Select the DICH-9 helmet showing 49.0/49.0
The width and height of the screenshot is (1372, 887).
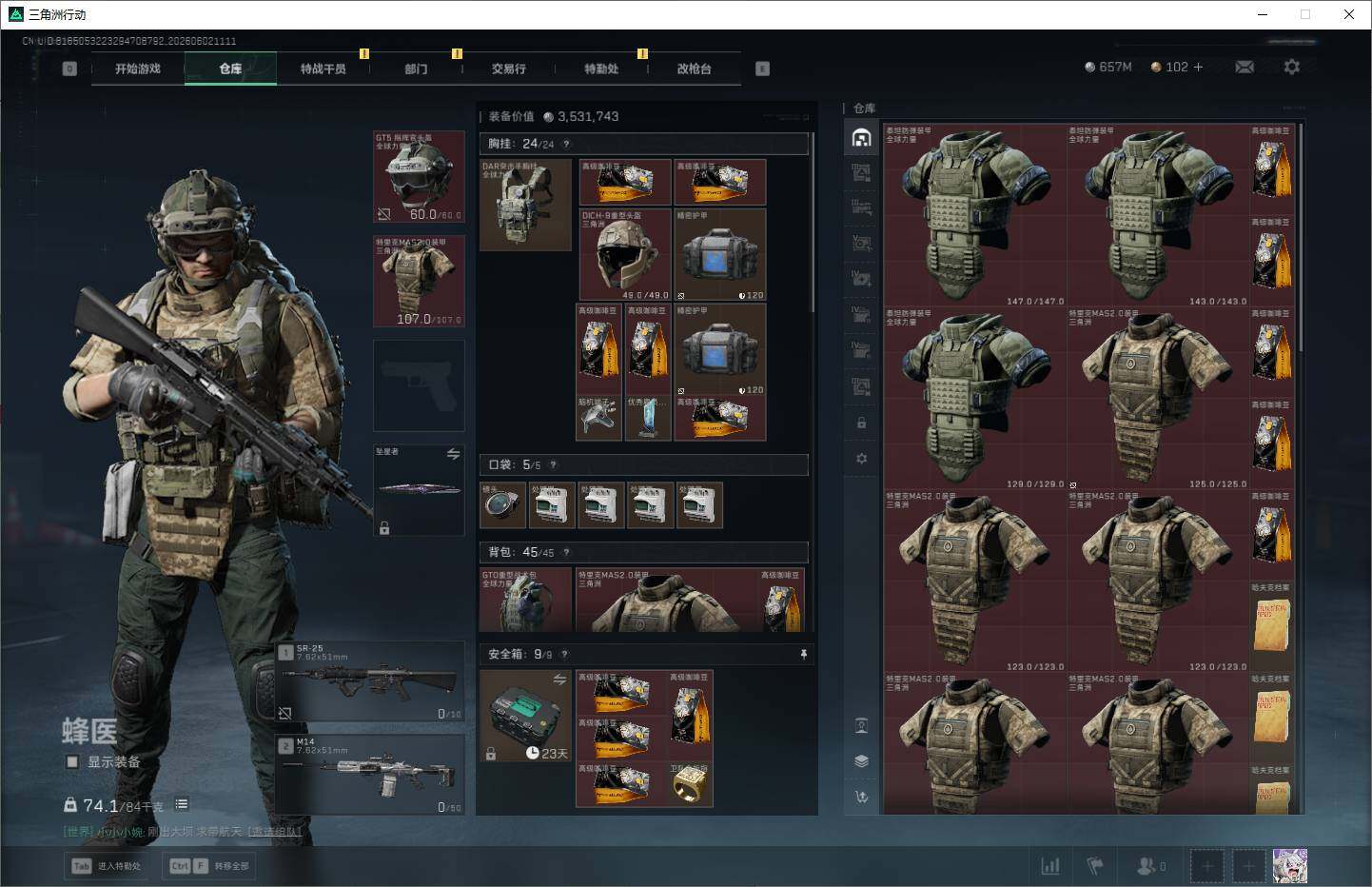click(x=625, y=254)
